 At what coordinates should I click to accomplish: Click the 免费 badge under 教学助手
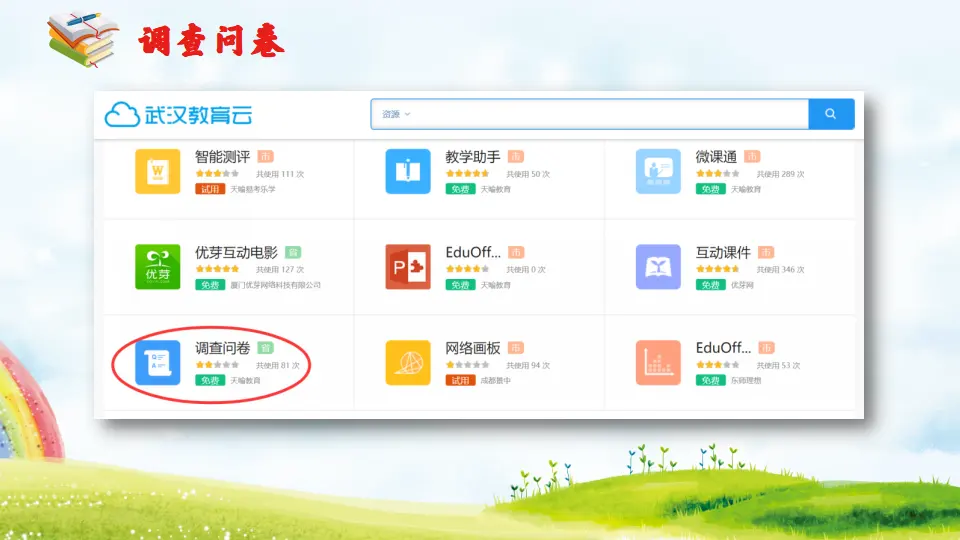[460, 189]
